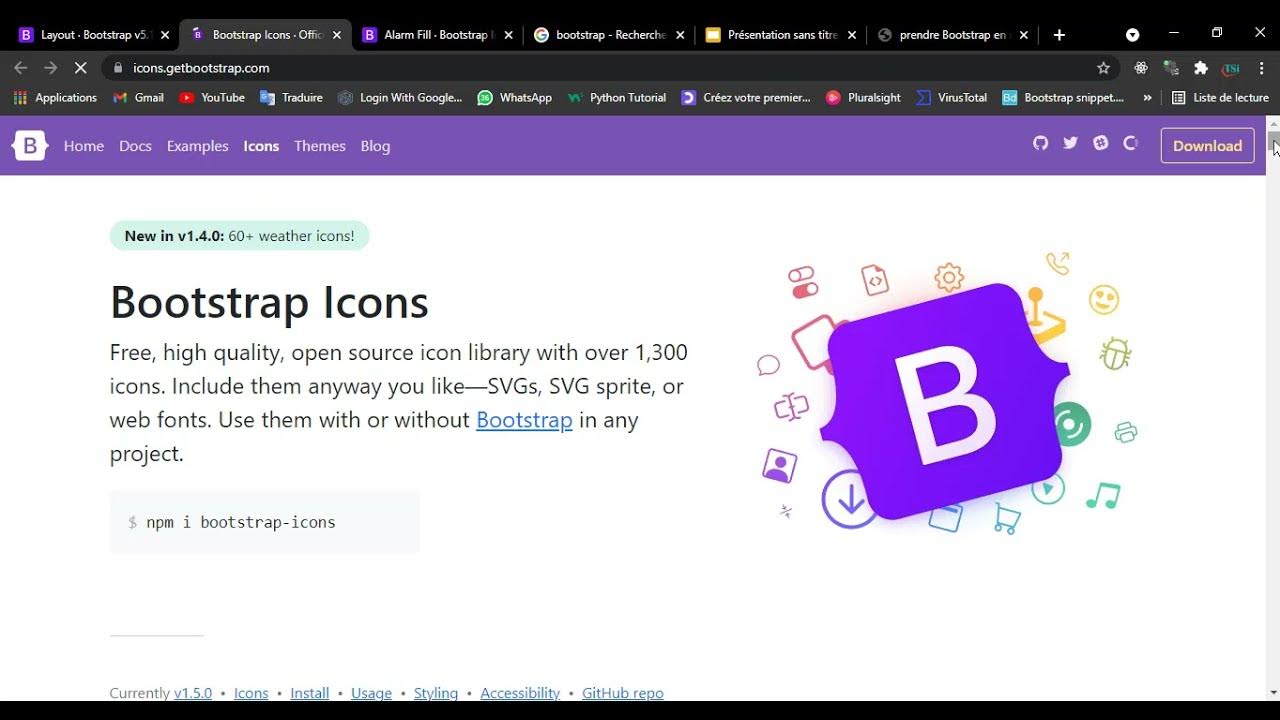Open the Pluralsight bookmark
Image resolution: width=1280 pixels, height=720 pixels.
pos(863,98)
